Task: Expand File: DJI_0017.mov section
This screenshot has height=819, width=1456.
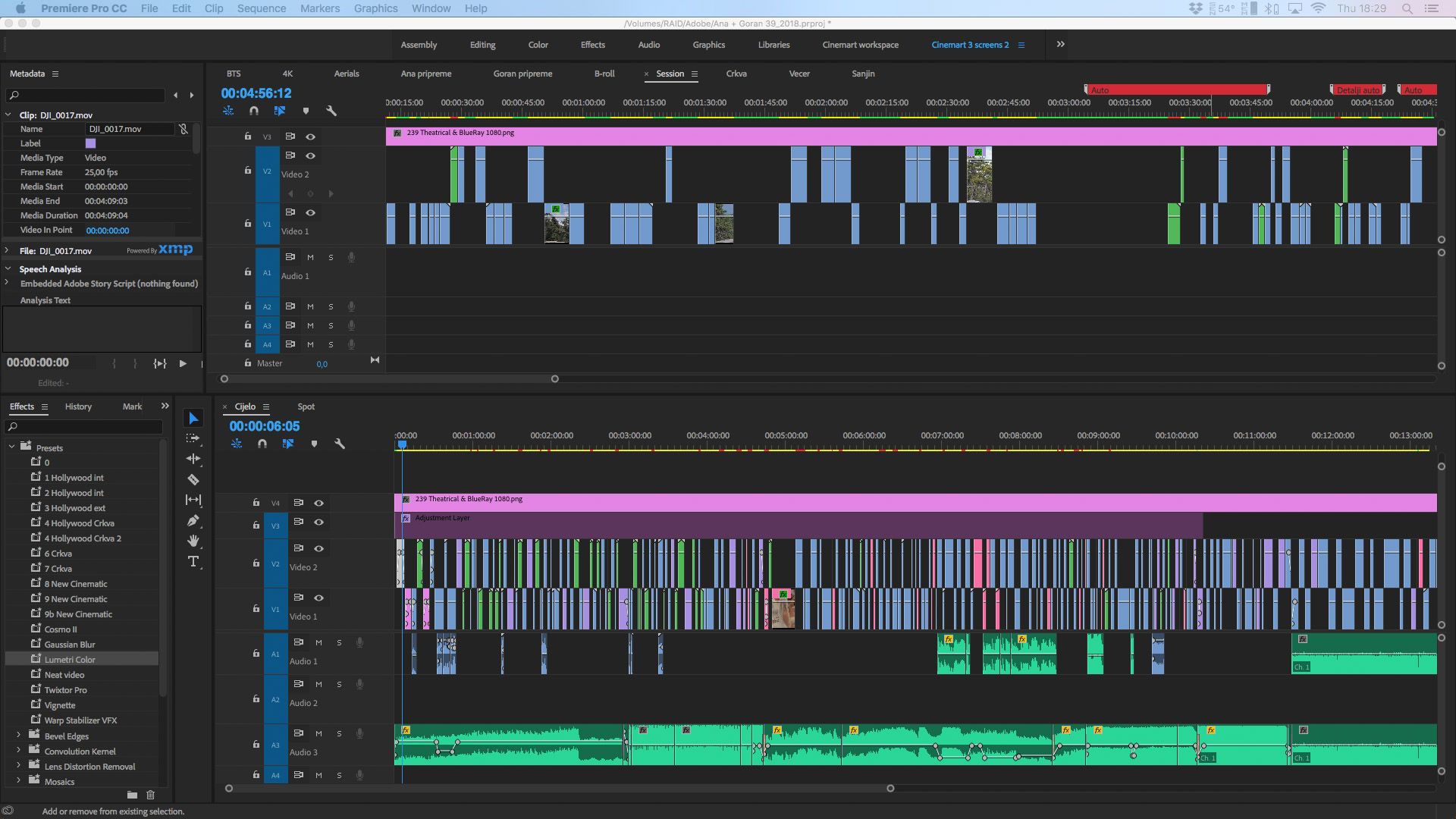Action: point(7,250)
